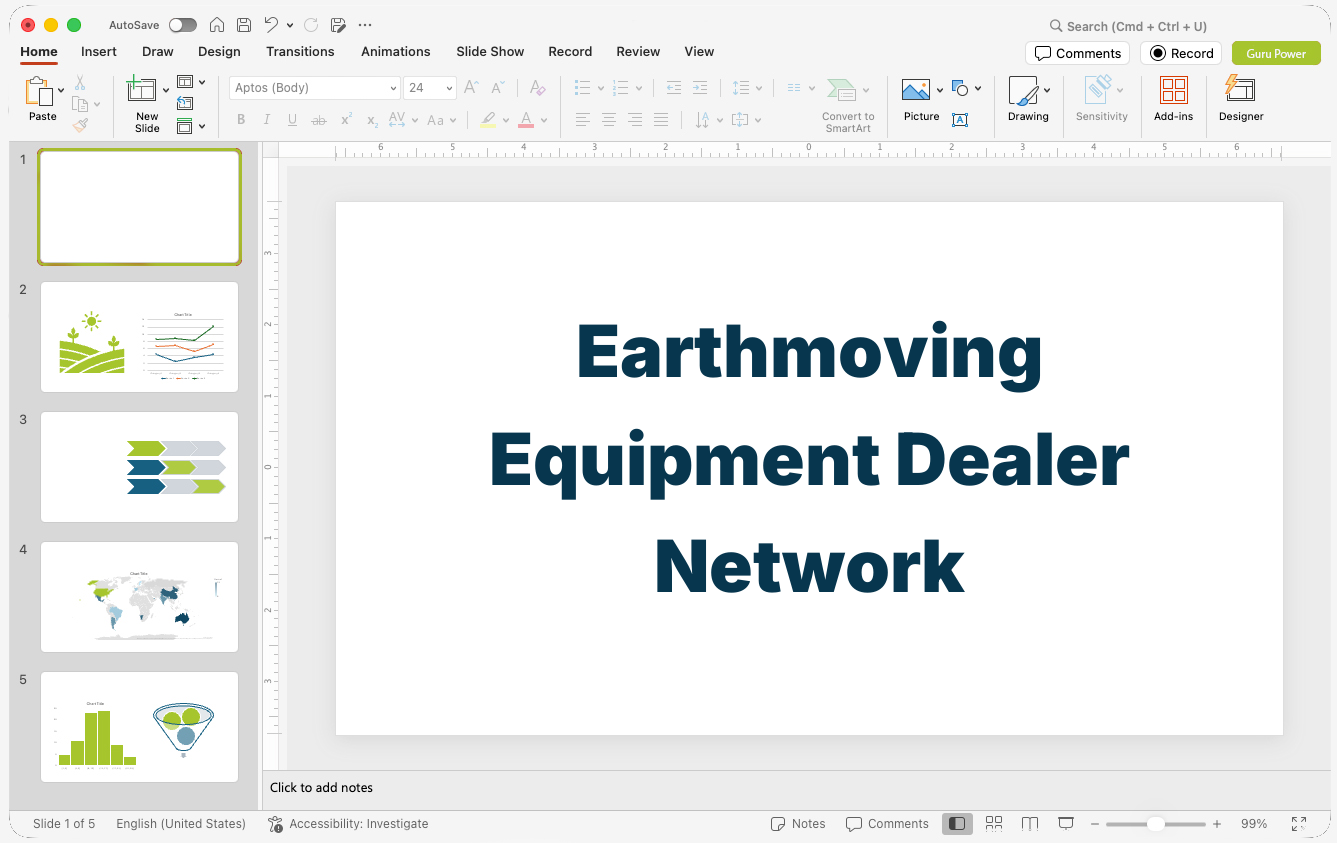Click the Redo icon

(311, 25)
